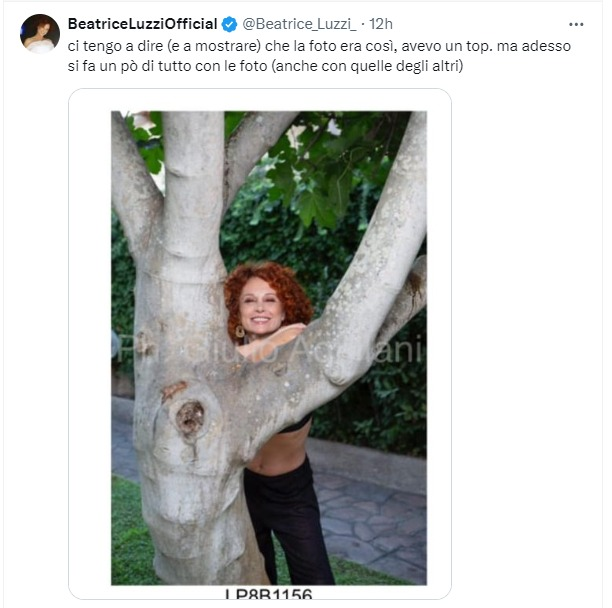Open the 12h timestamp link
The width and height of the screenshot is (612, 608).
[x=380, y=24]
